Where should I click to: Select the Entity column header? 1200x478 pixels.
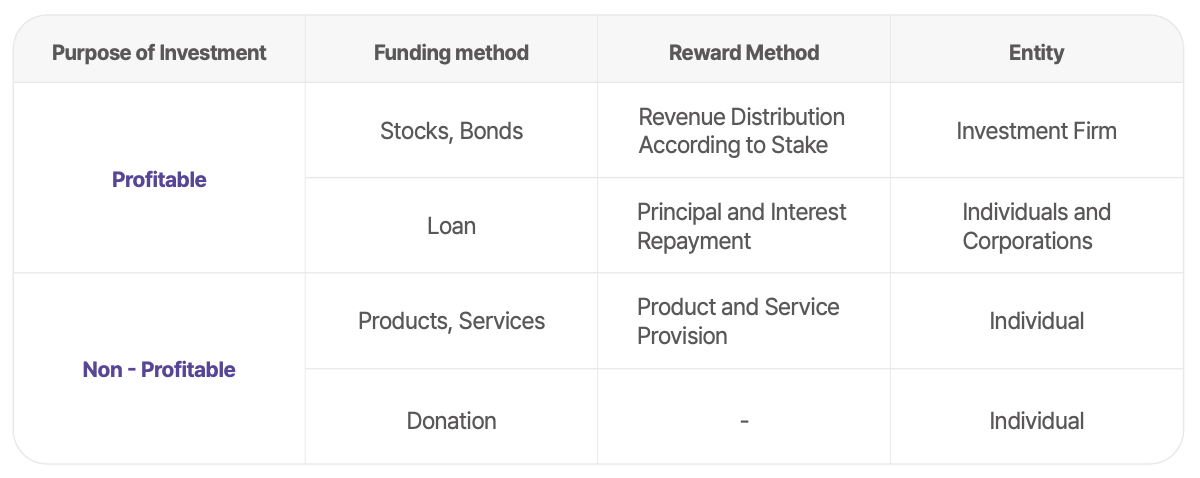[1036, 52]
